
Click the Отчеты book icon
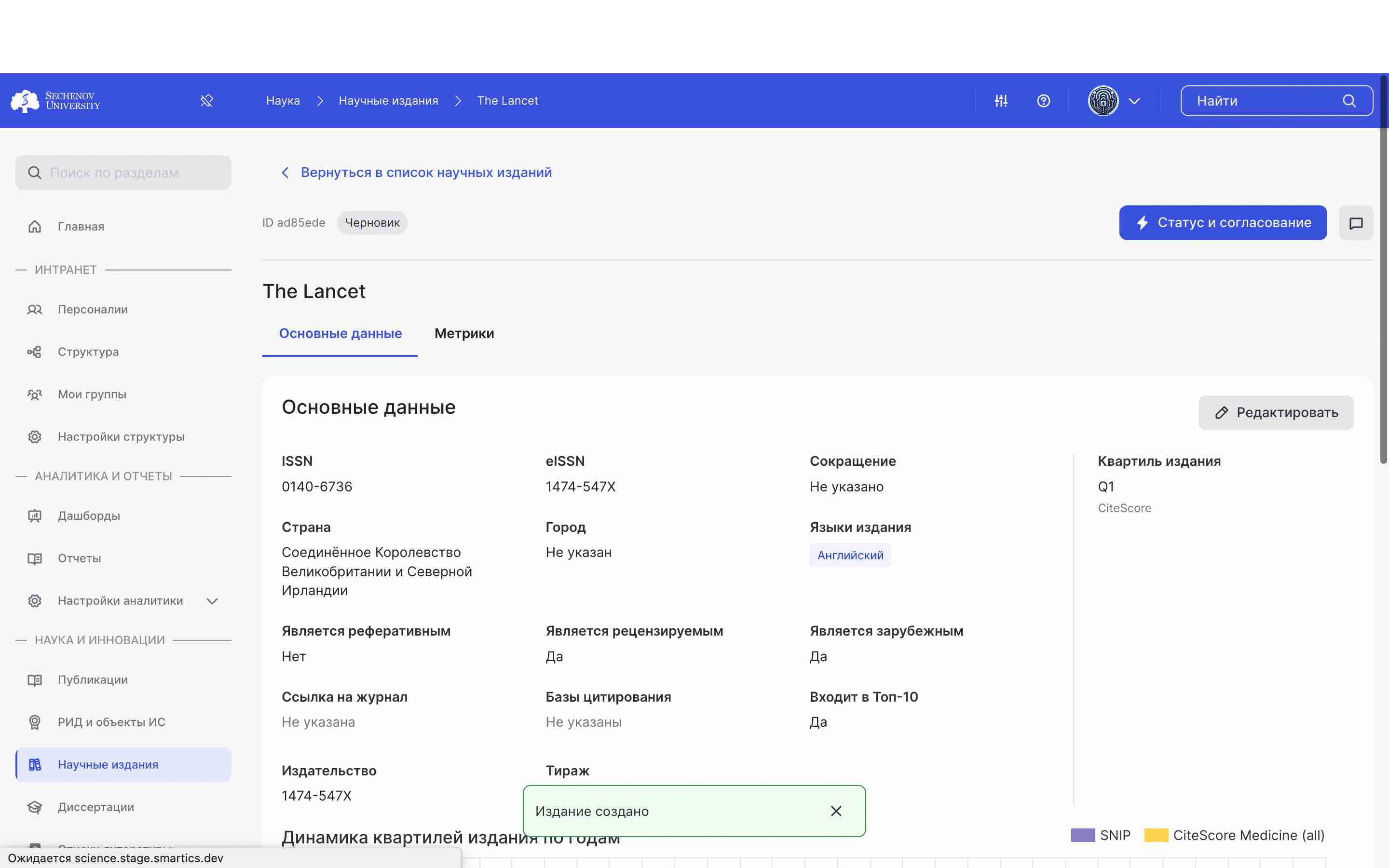[x=34, y=558]
